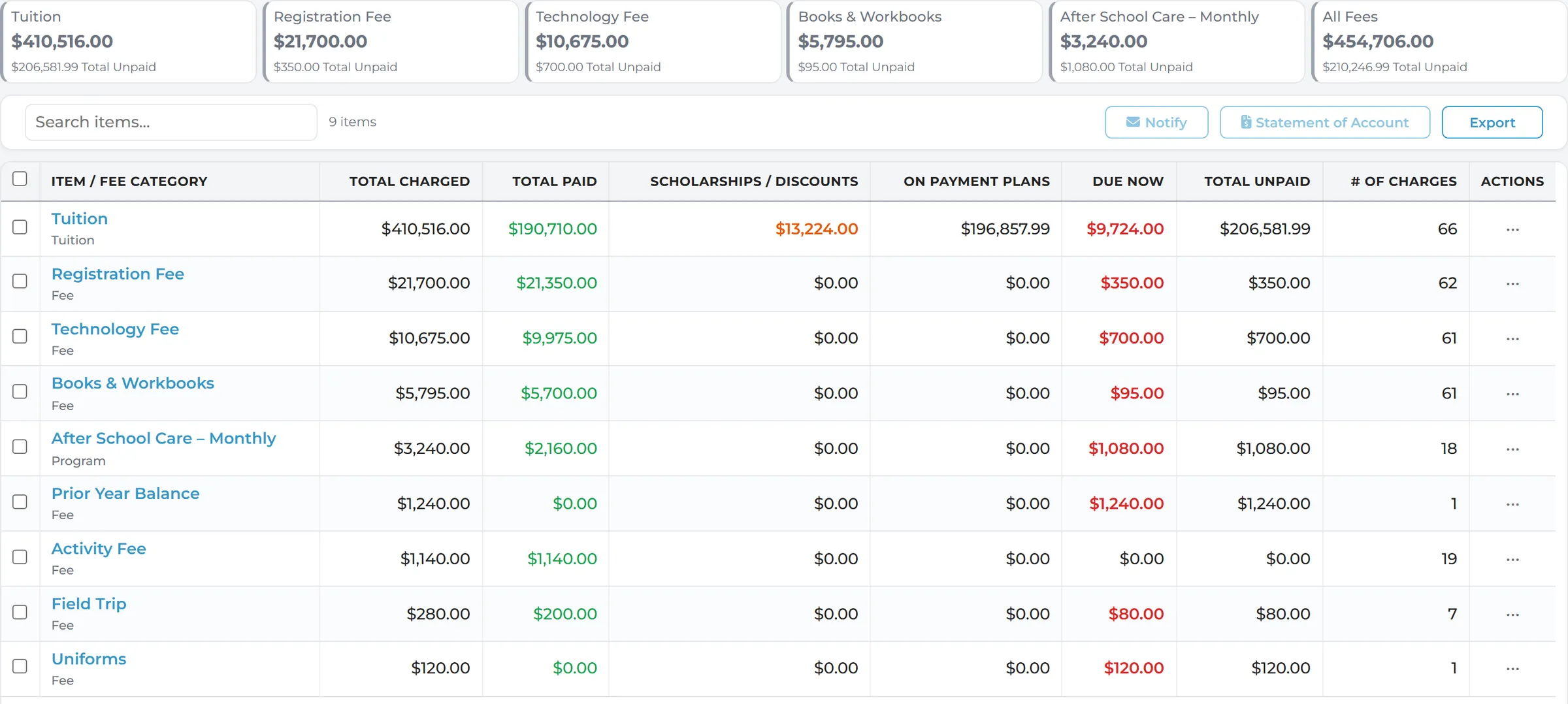Open Statement of Account
The height and width of the screenshot is (704, 1568).
[1325, 122]
